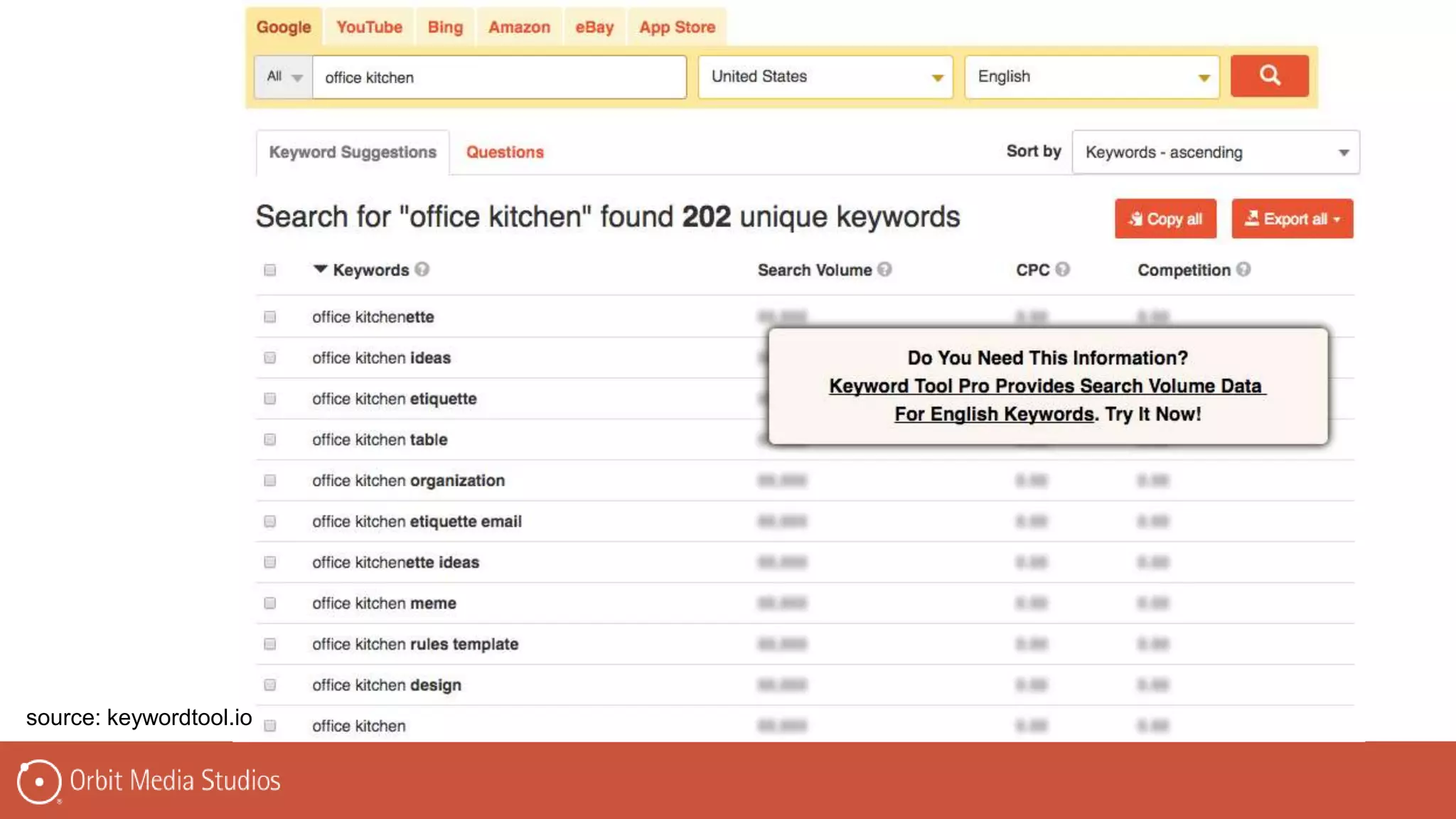The height and width of the screenshot is (819, 1456).
Task: Click the help icon next to Keywords
Action: pyautogui.click(x=422, y=269)
